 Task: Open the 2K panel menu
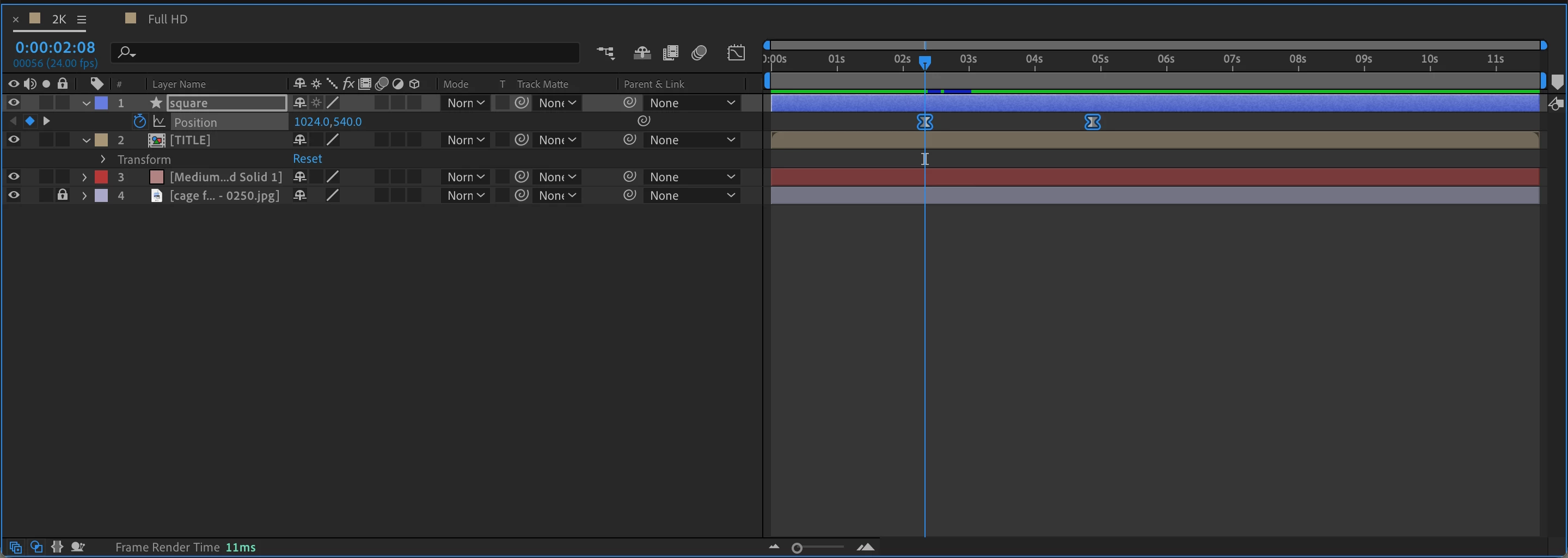(x=81, y=20)
